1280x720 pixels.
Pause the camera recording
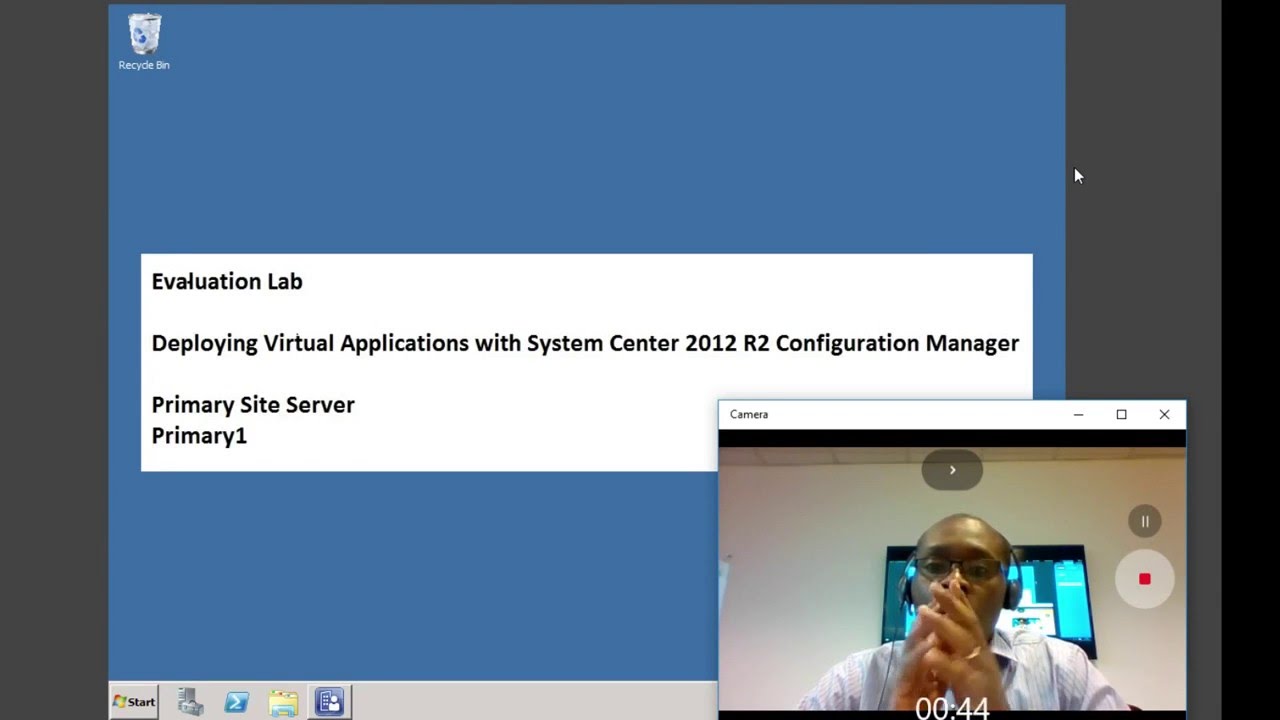click(x=1145, y=521)
